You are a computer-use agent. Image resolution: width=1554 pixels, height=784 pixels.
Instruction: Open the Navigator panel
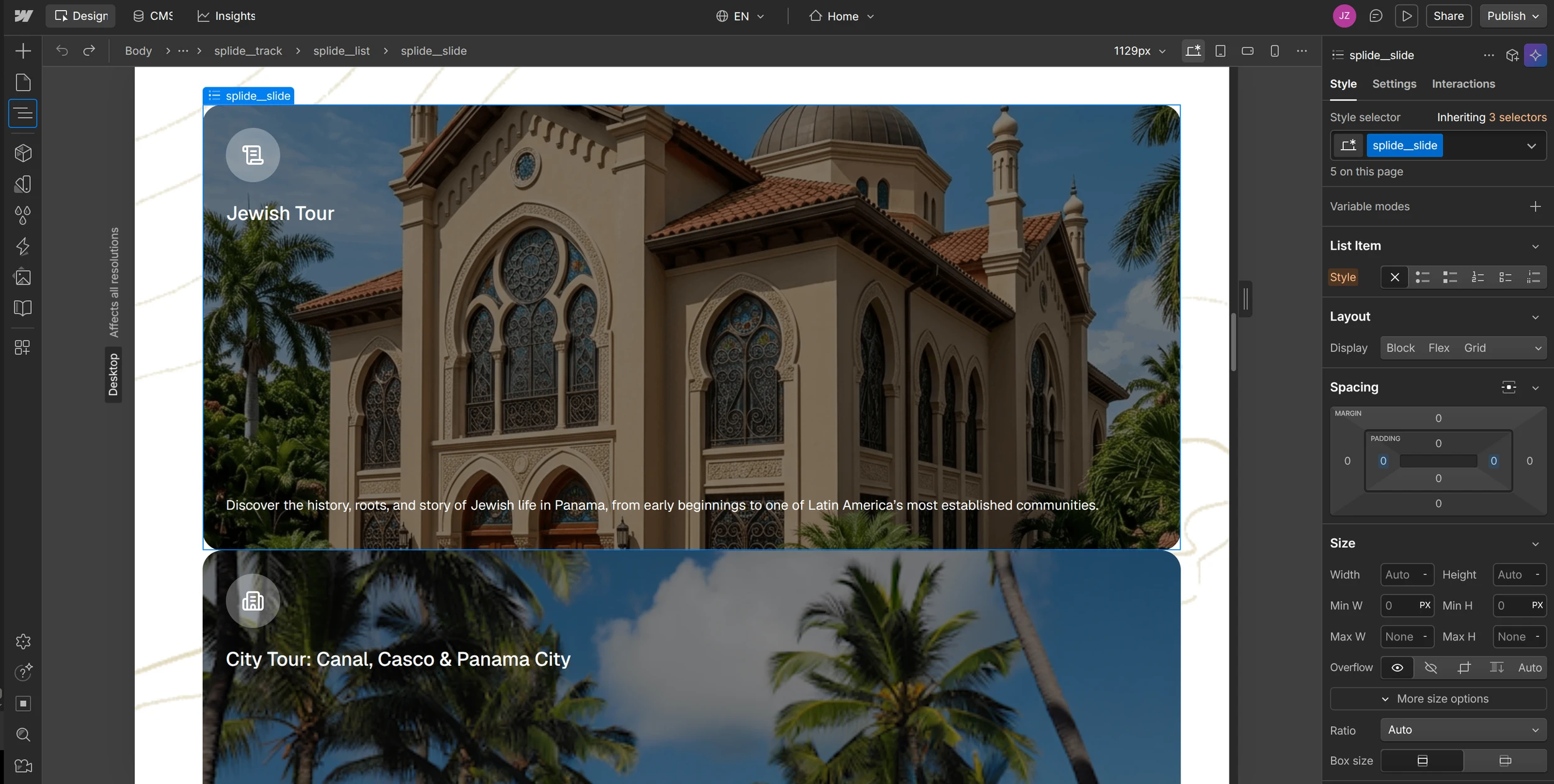(x=23, y=114)
